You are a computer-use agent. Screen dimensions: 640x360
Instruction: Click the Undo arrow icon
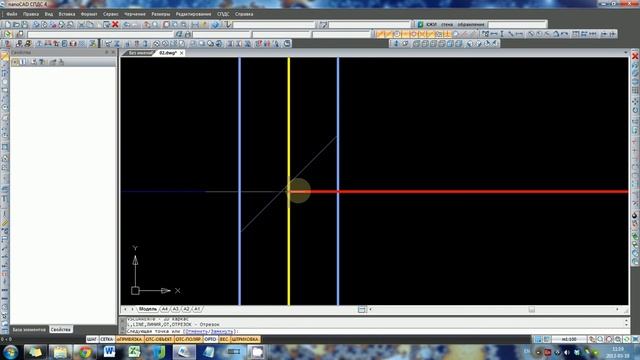pos(127,24)
